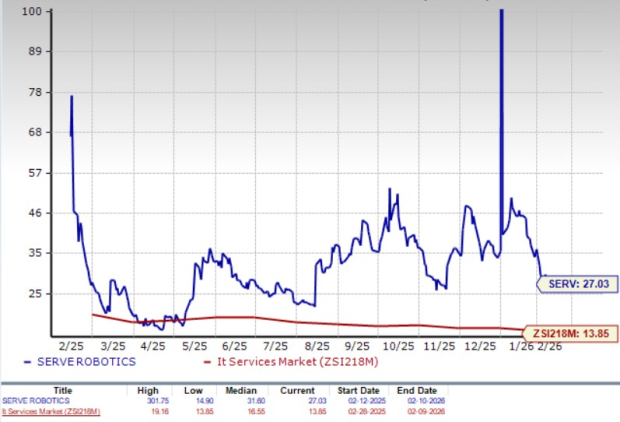
Task: Click the tall blue price spike near 1/26
Action: (501, 100)
